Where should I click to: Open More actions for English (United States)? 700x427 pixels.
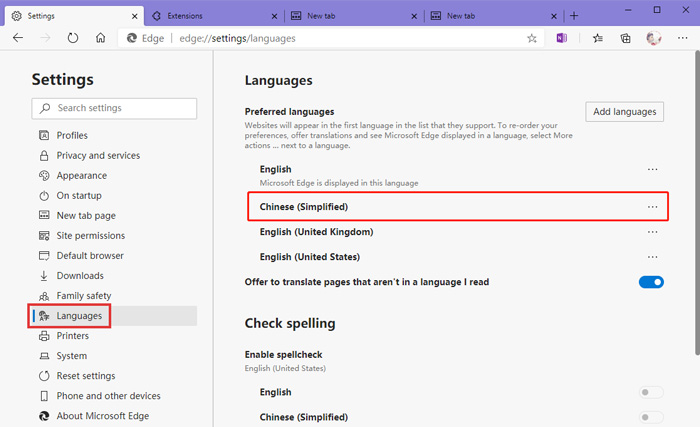(x=652, y=257)
